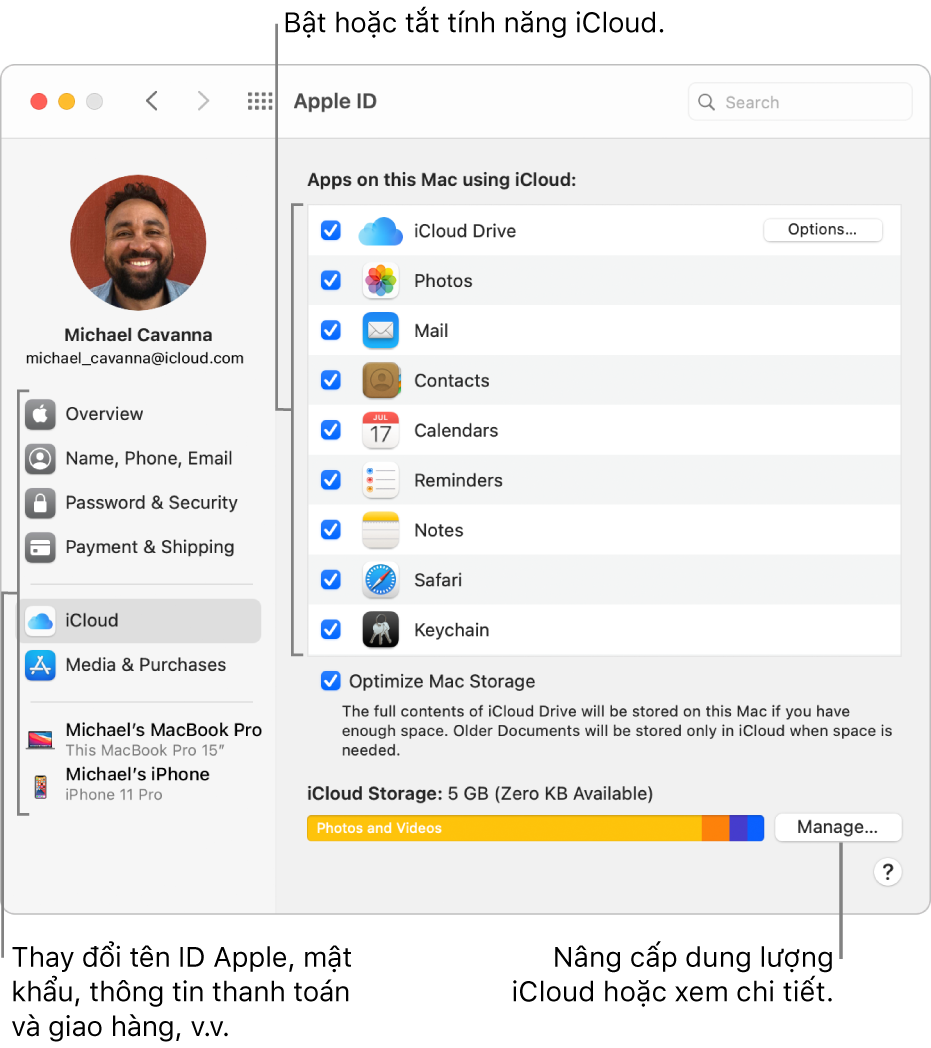Toggle the Reminders checkbox

(331, 480)
